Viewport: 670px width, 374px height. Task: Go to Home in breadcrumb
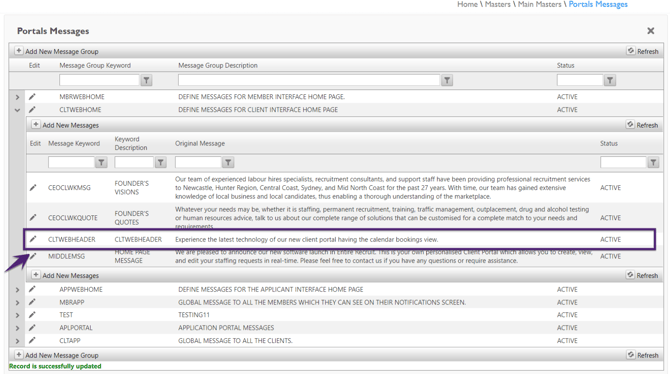tap(467, 4)
